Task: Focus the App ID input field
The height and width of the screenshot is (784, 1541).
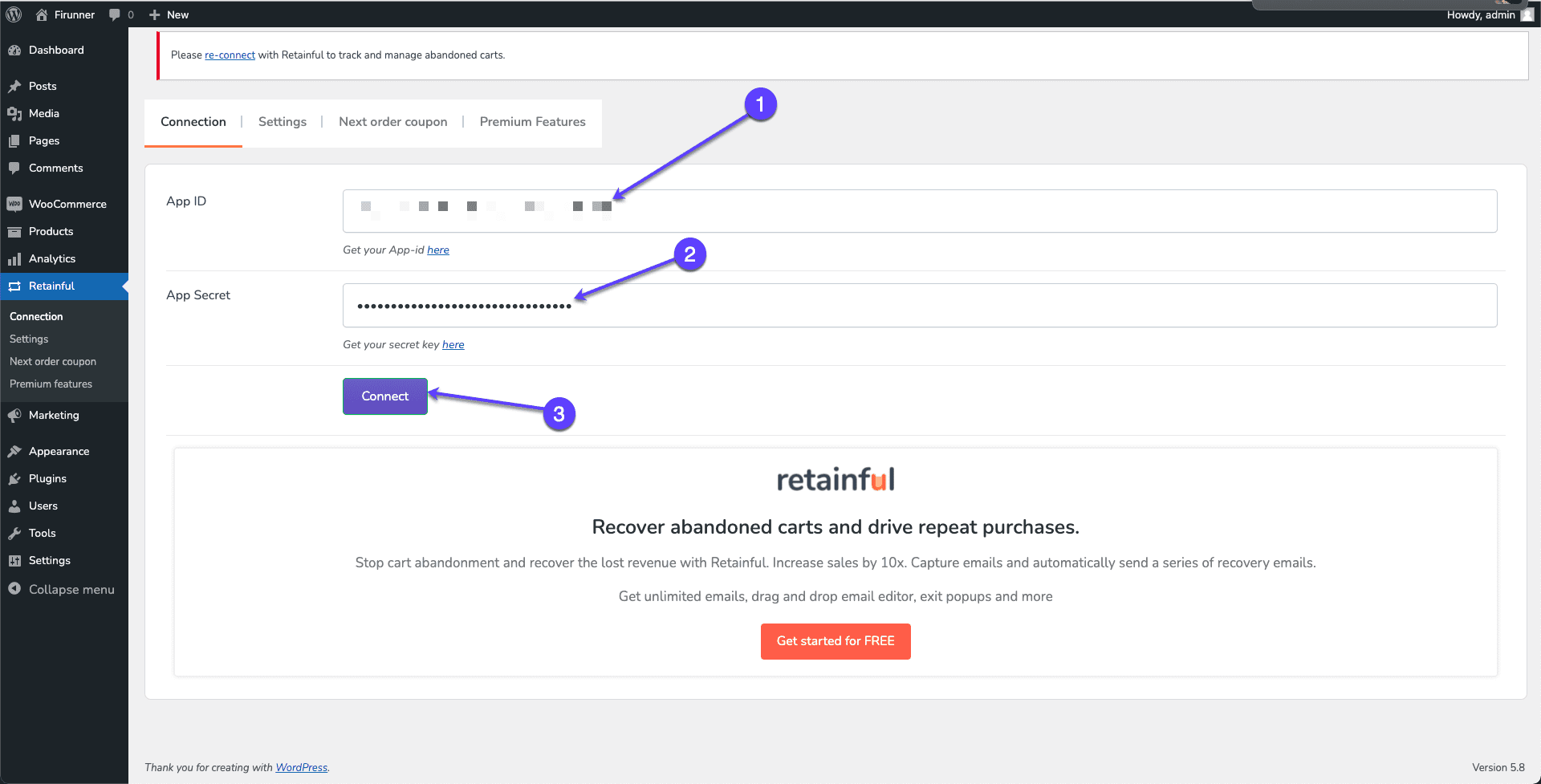Action: point(920,211)
